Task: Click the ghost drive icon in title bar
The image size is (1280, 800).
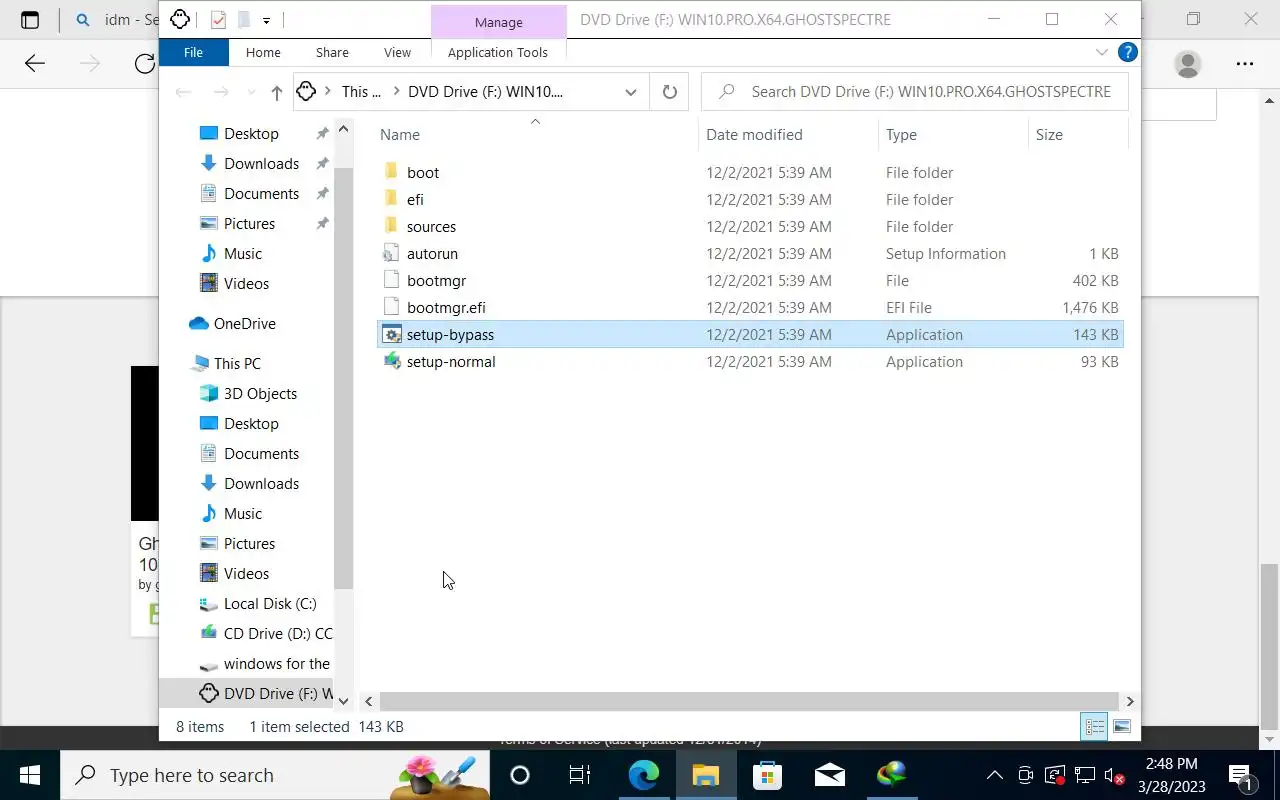Action: 180,19
